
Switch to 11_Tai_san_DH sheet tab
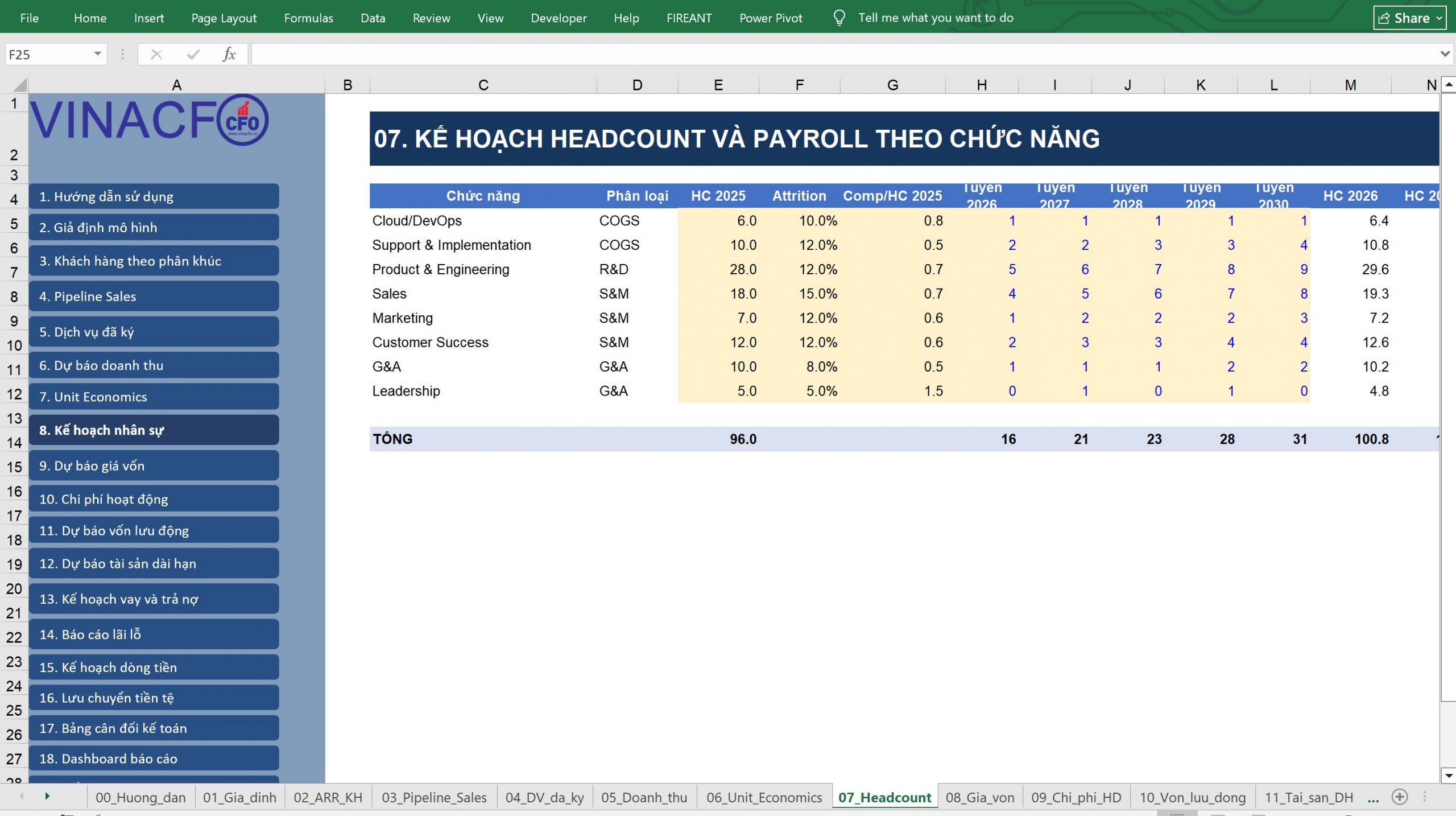(x=1308, y=797)
